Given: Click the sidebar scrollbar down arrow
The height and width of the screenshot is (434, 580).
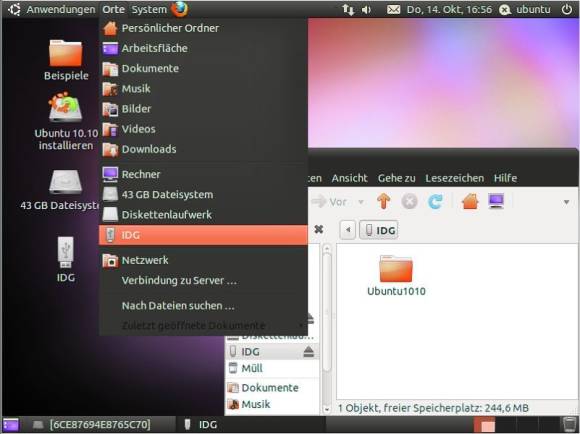Looking at the screenshot, I should pos(327,409).
